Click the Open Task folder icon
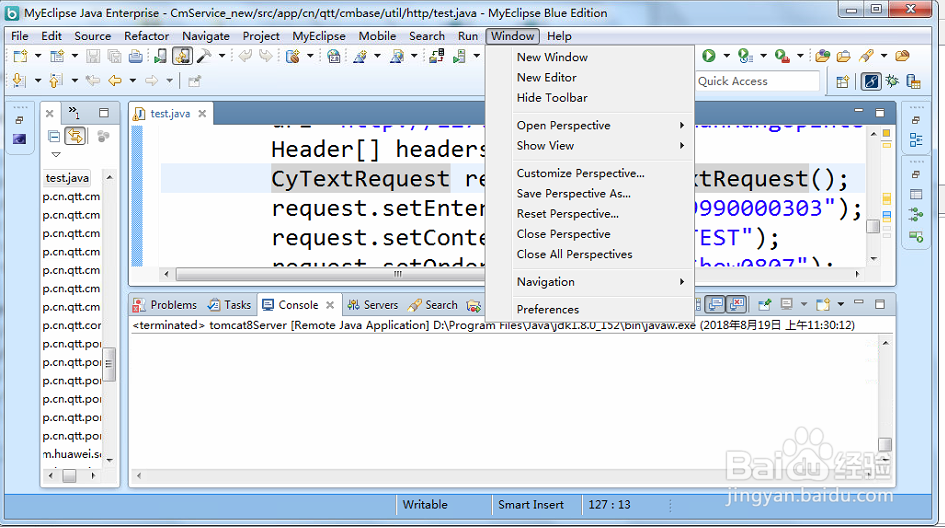The height and width of the screenshot is (528, 945). tap(844, 56)
